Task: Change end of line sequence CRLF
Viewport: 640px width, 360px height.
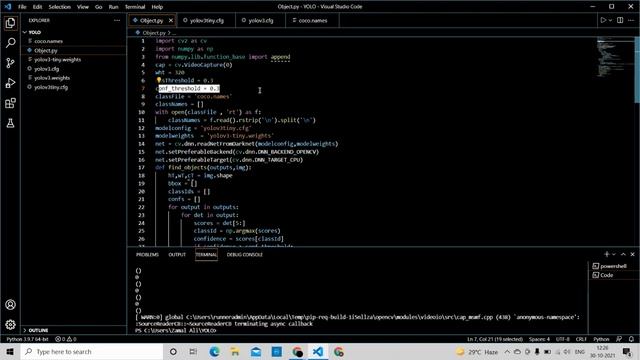Action: [581, 339]
